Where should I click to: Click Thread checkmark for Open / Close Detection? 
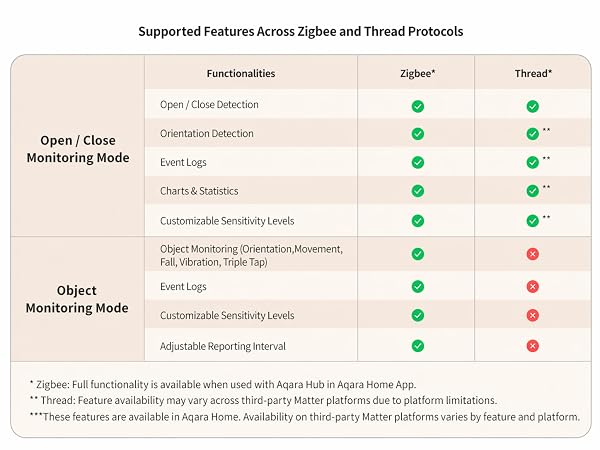point(532,106)
